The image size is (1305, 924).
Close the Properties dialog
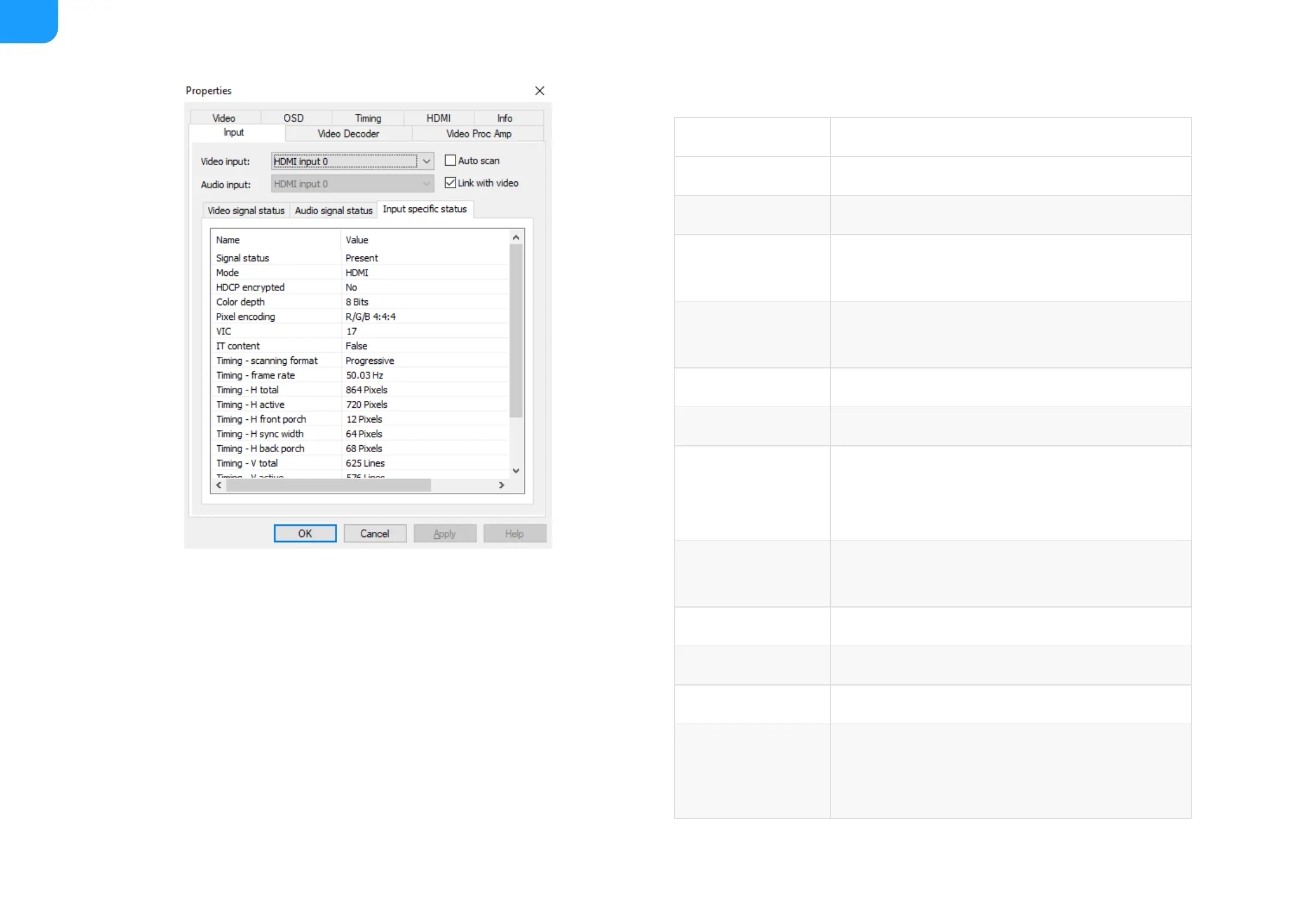click(539, 91)
